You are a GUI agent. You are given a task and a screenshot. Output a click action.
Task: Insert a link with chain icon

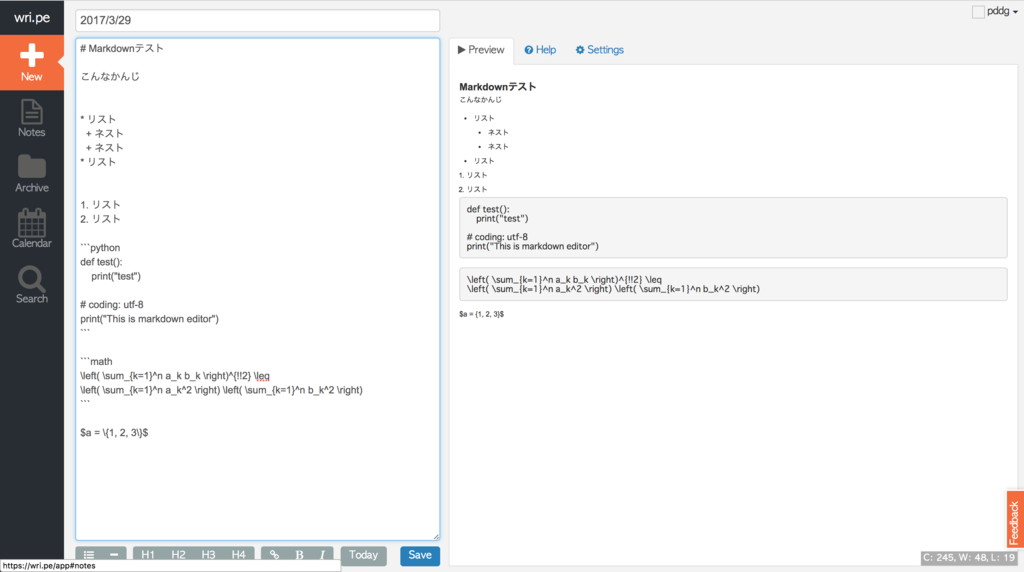coord(274,555)
